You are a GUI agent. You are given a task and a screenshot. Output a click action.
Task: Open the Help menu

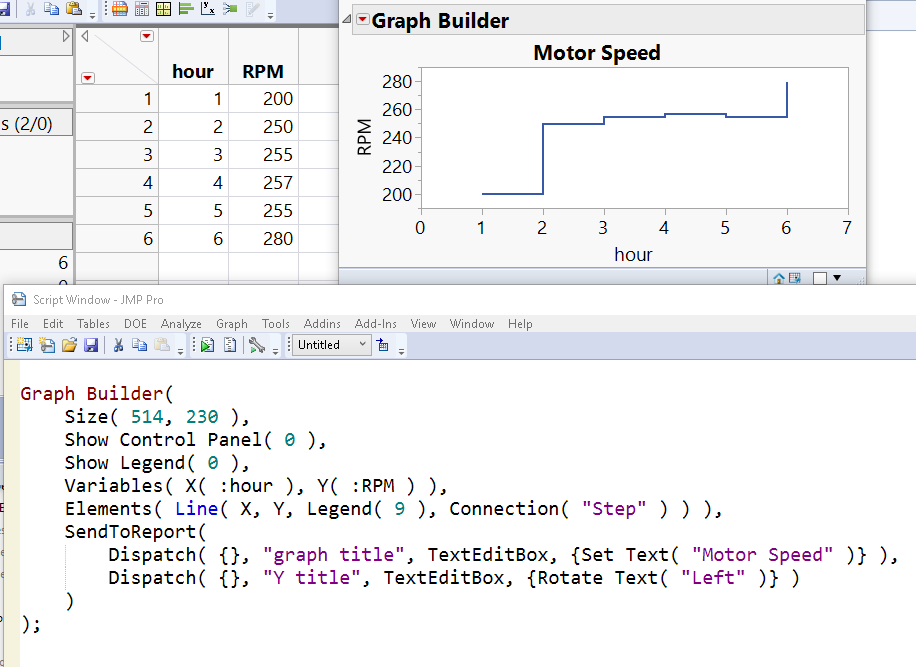520,324
